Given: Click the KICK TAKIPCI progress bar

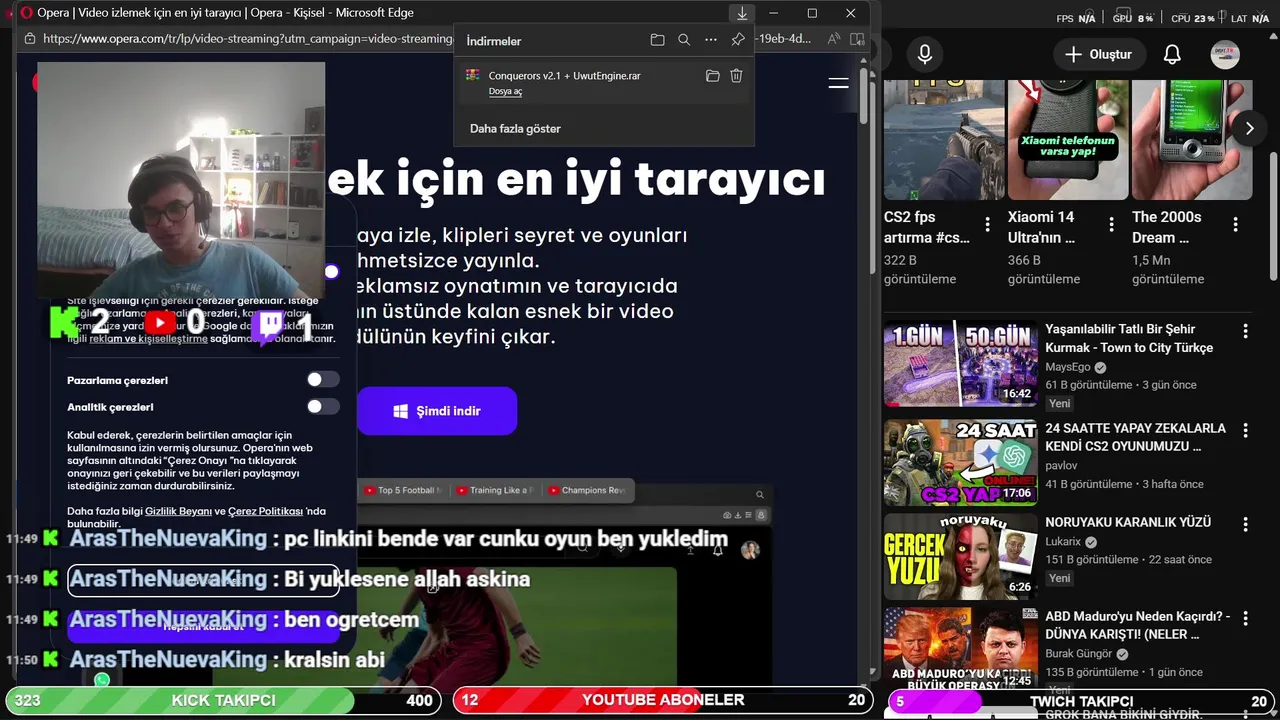Looking at the screenshot, I should point(223,701).
